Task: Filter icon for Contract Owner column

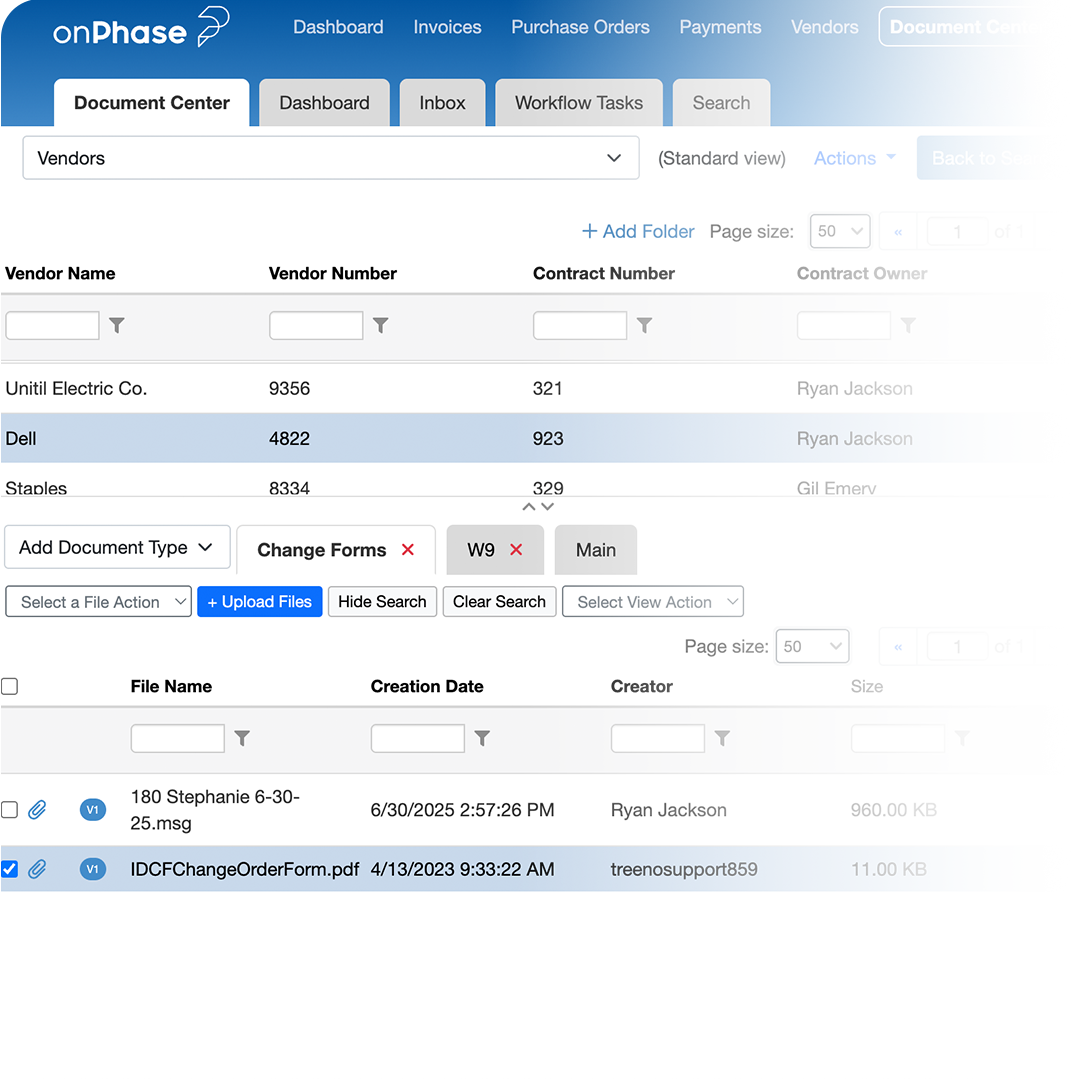Action: [x=908, y=325]
